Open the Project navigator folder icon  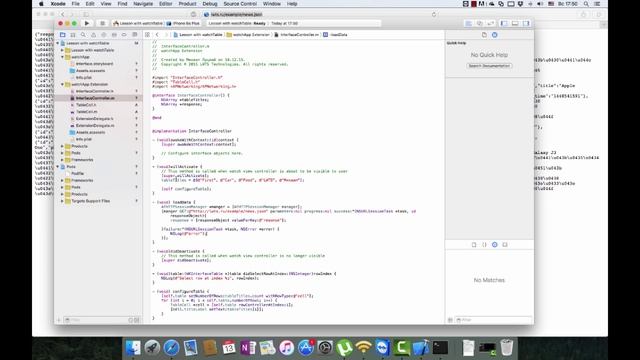[x=62, y=35]
